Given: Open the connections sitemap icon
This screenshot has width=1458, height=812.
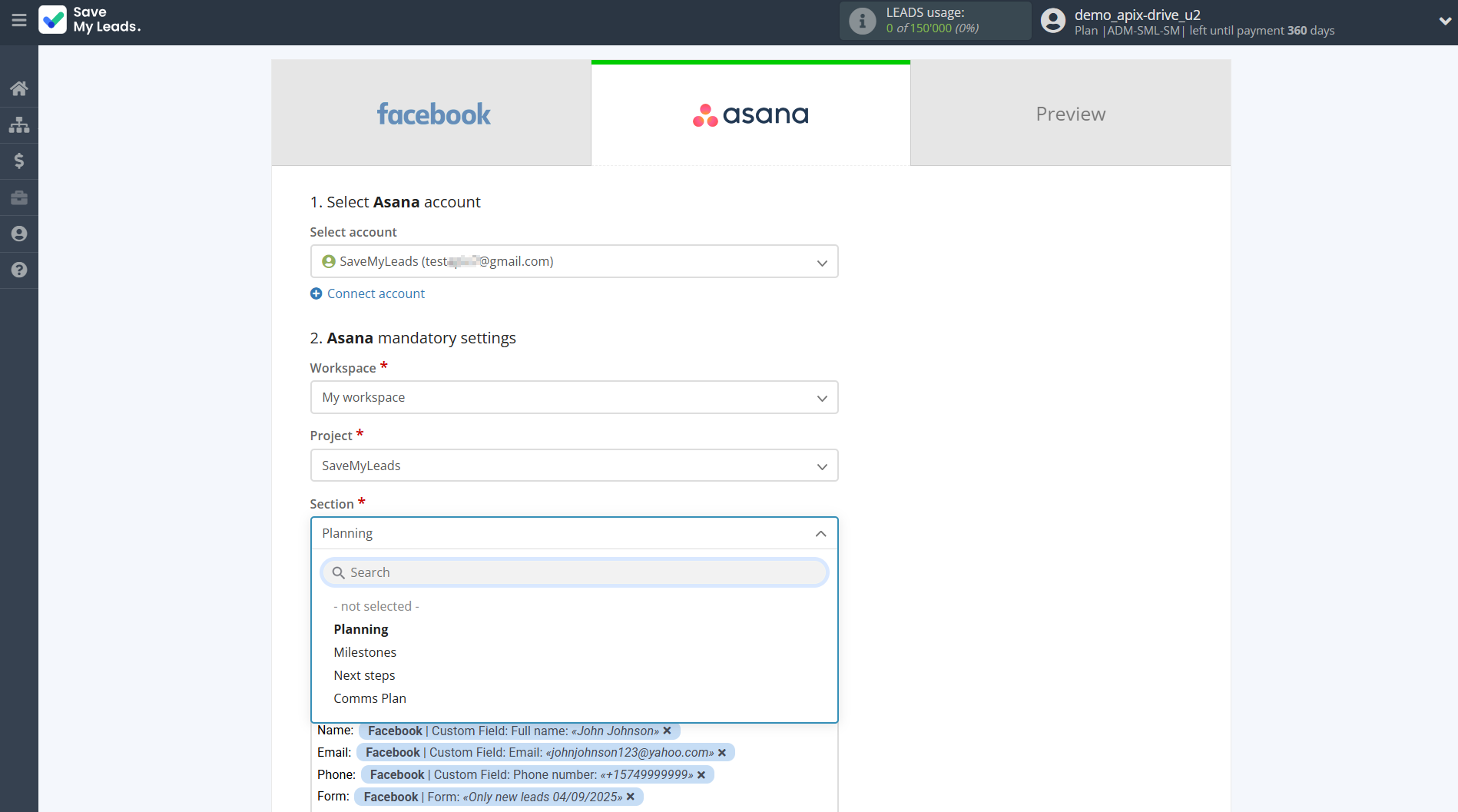Looking at the screenshot, I should point(19,124).
